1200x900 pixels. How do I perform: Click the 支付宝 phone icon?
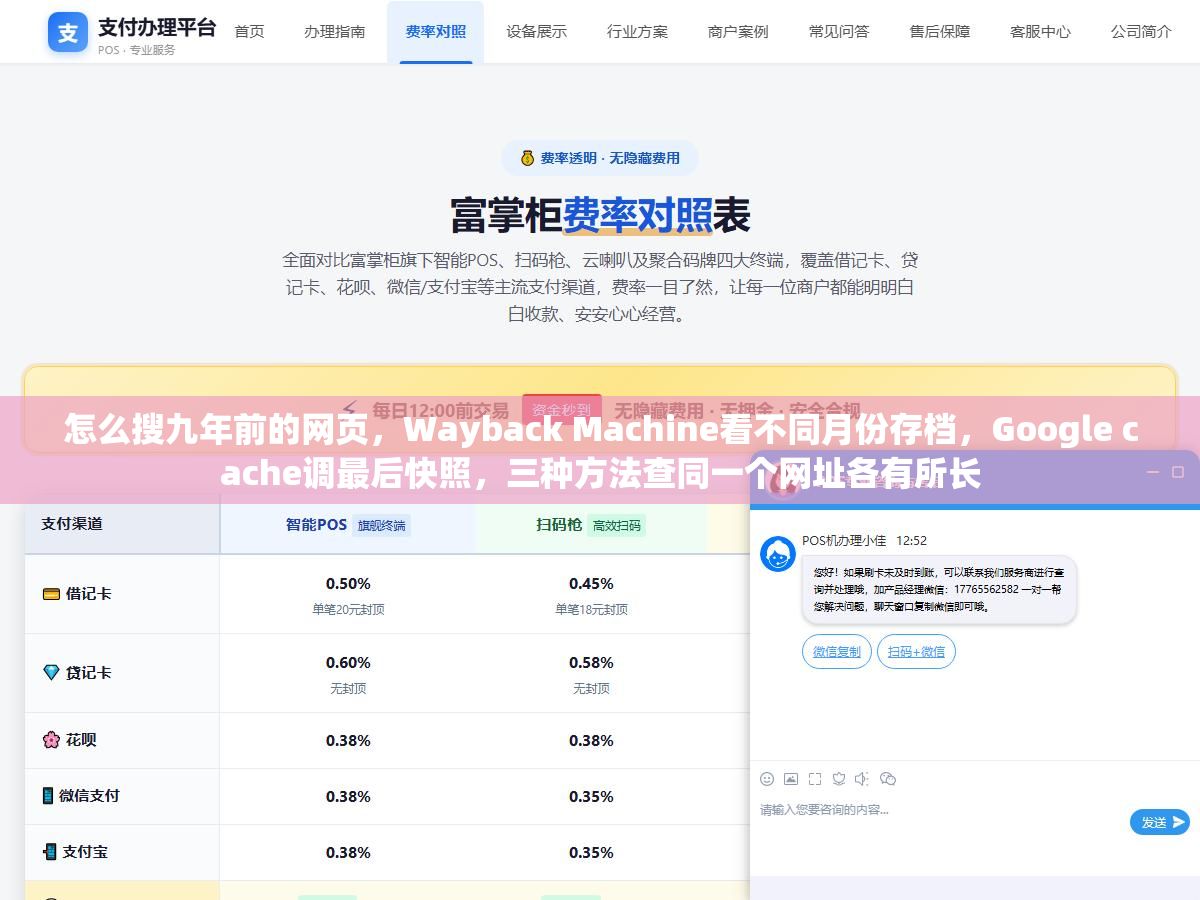click(x=49, y=852)
